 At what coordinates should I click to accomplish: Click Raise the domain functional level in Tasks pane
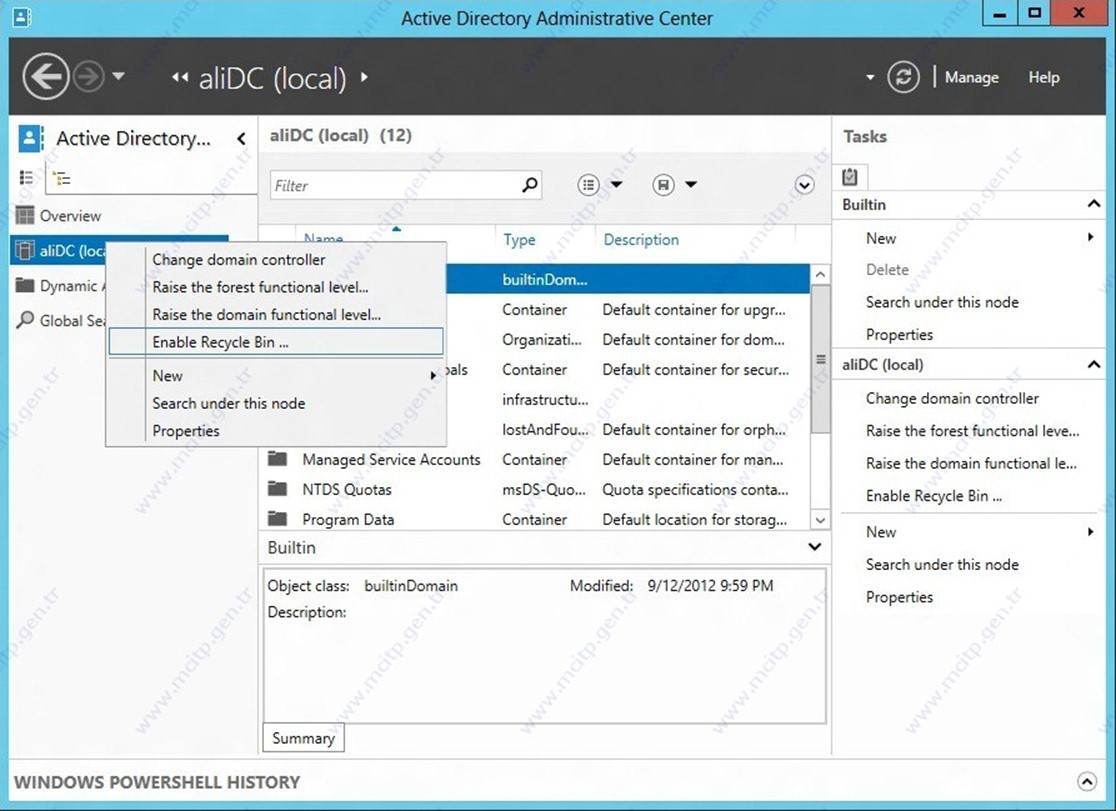(971, 464)
